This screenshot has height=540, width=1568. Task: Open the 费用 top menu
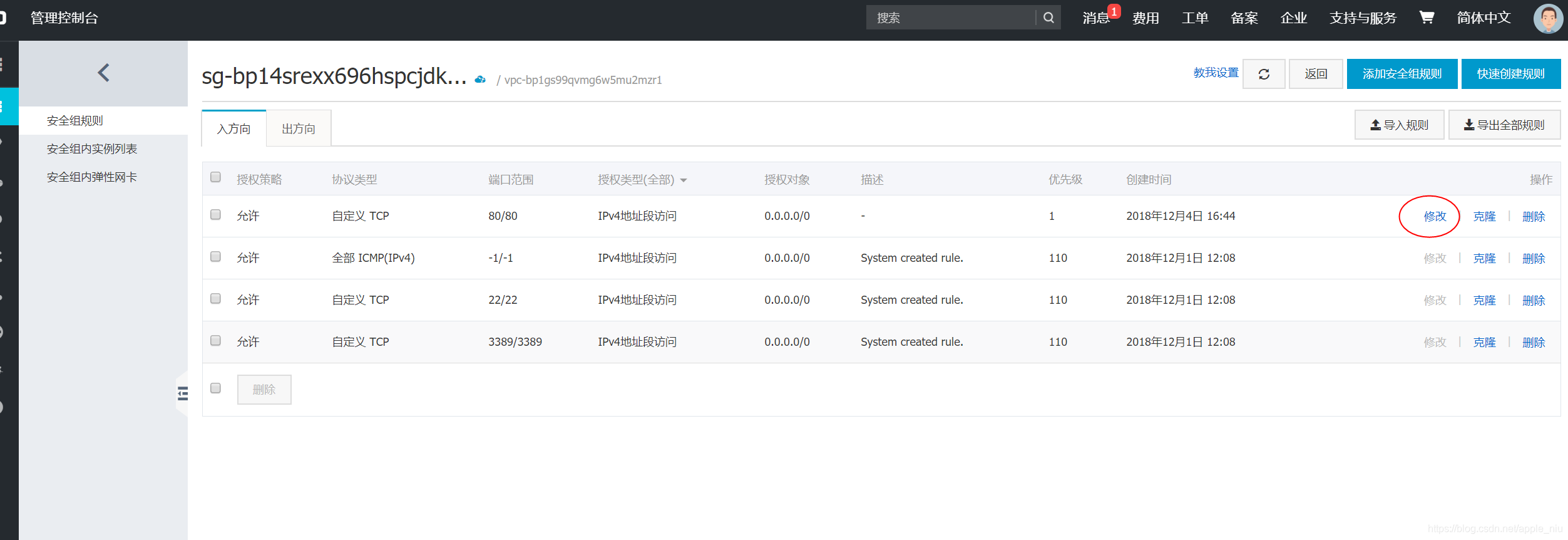coord(1145,18)
